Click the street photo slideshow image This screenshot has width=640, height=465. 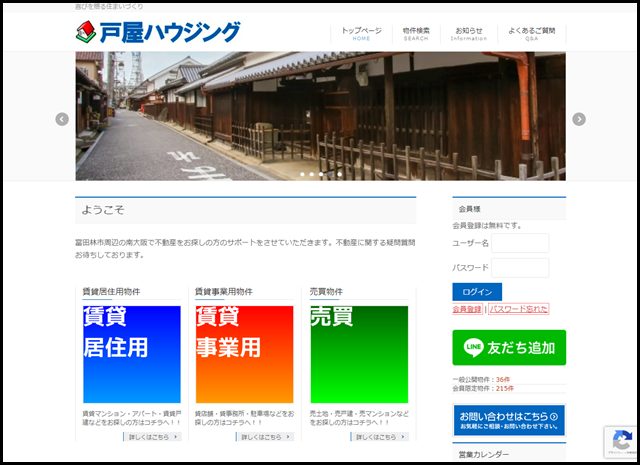tap(320, 116)
